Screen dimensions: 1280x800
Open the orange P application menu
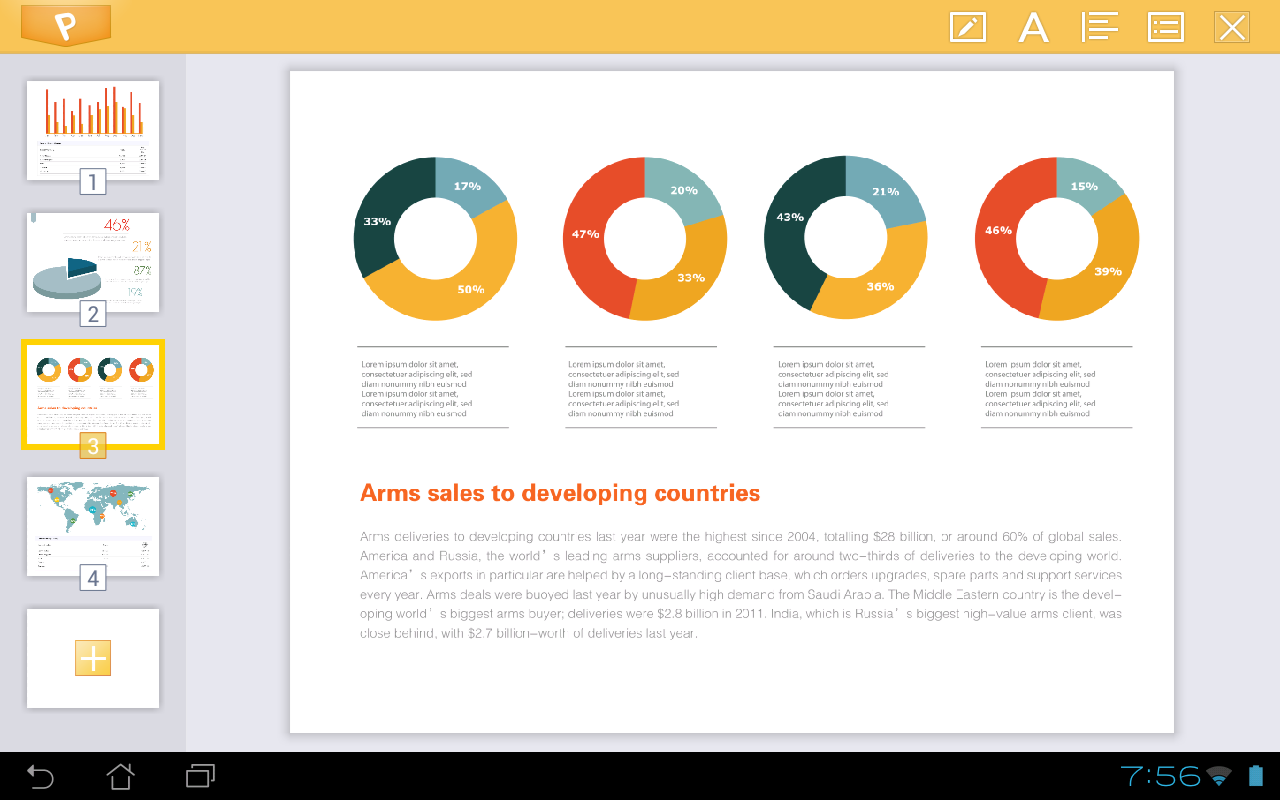[65, 25]
